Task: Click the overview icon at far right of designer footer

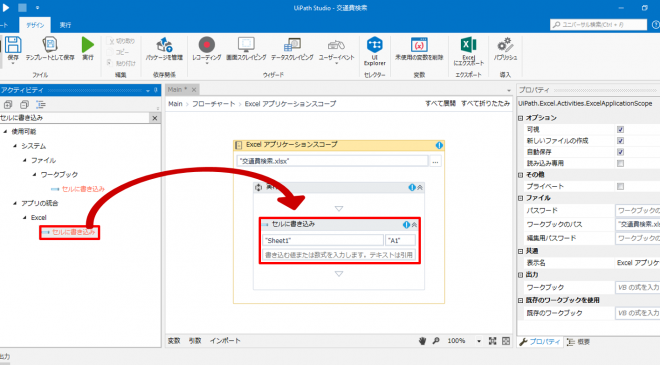Action: [506, 341]
